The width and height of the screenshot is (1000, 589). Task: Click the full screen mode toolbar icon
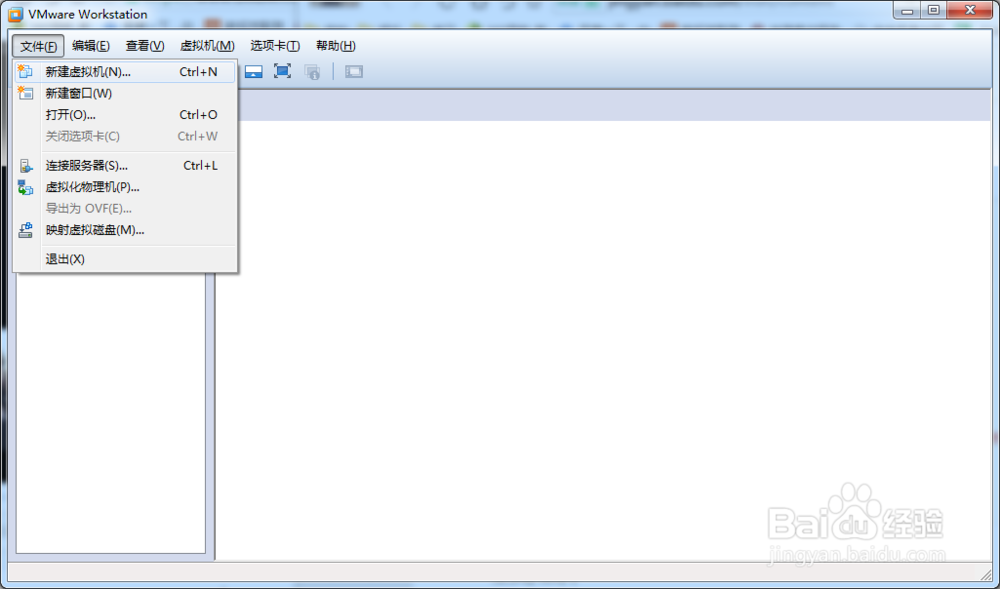click(283, 71)
